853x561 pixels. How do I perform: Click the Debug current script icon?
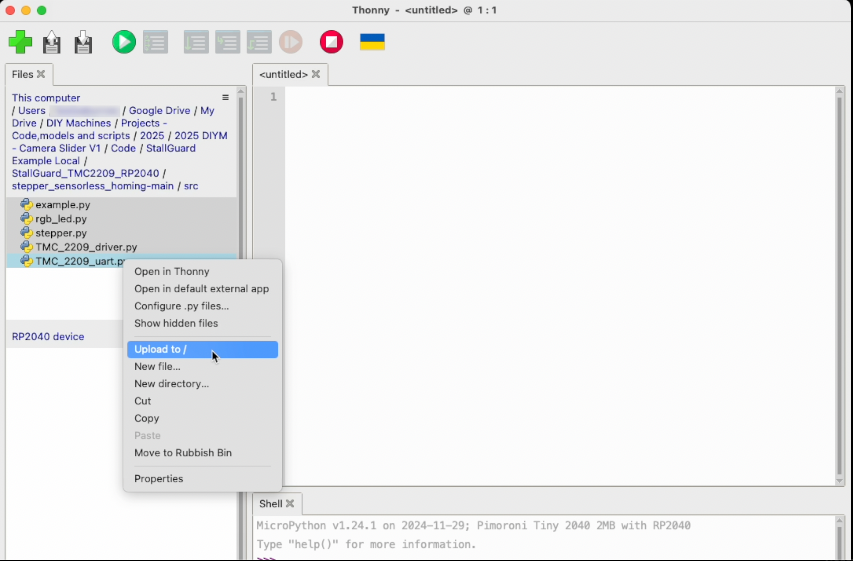coord(155,42)
